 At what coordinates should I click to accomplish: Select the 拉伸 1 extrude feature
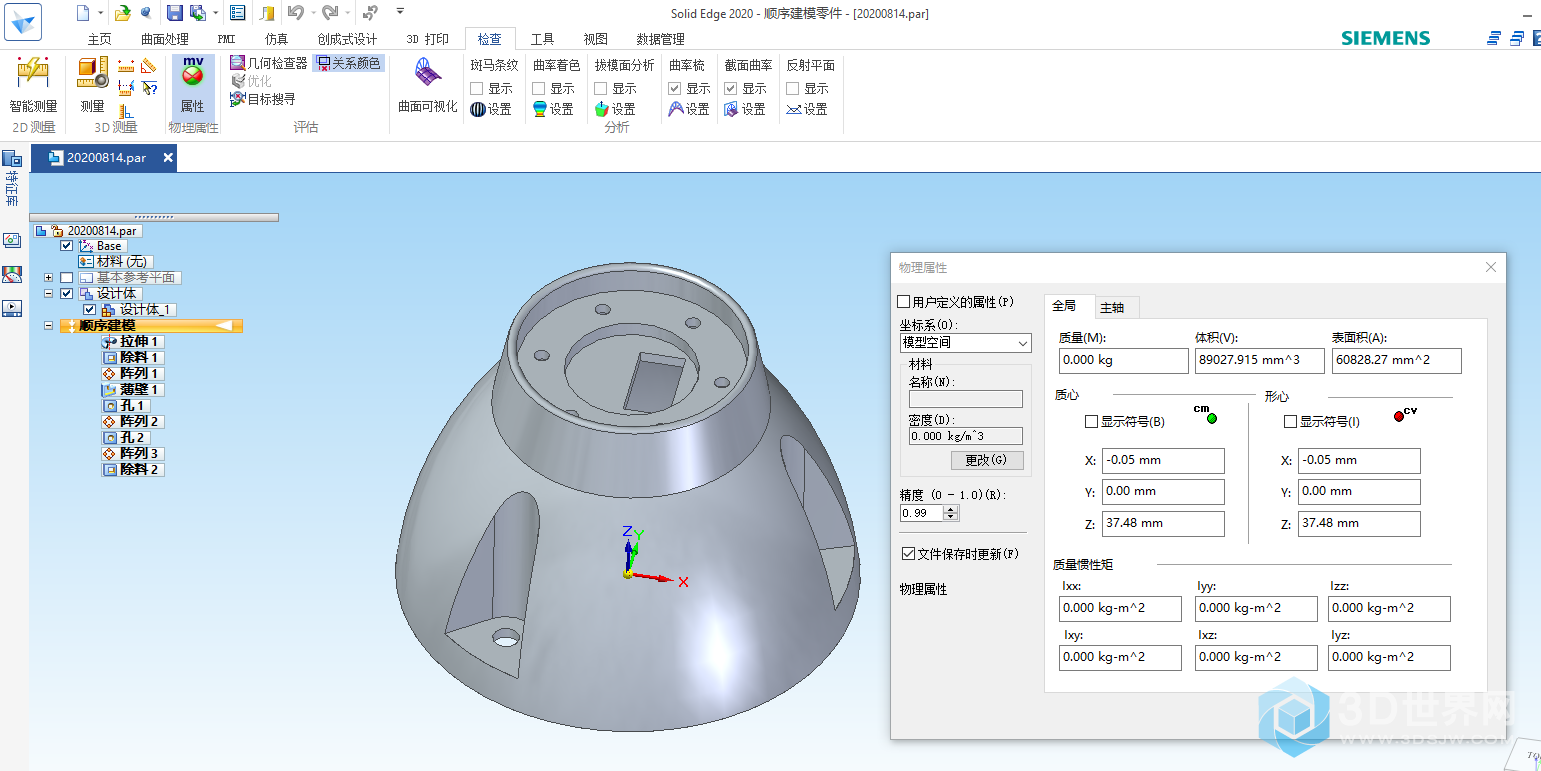tap(132, 341)
